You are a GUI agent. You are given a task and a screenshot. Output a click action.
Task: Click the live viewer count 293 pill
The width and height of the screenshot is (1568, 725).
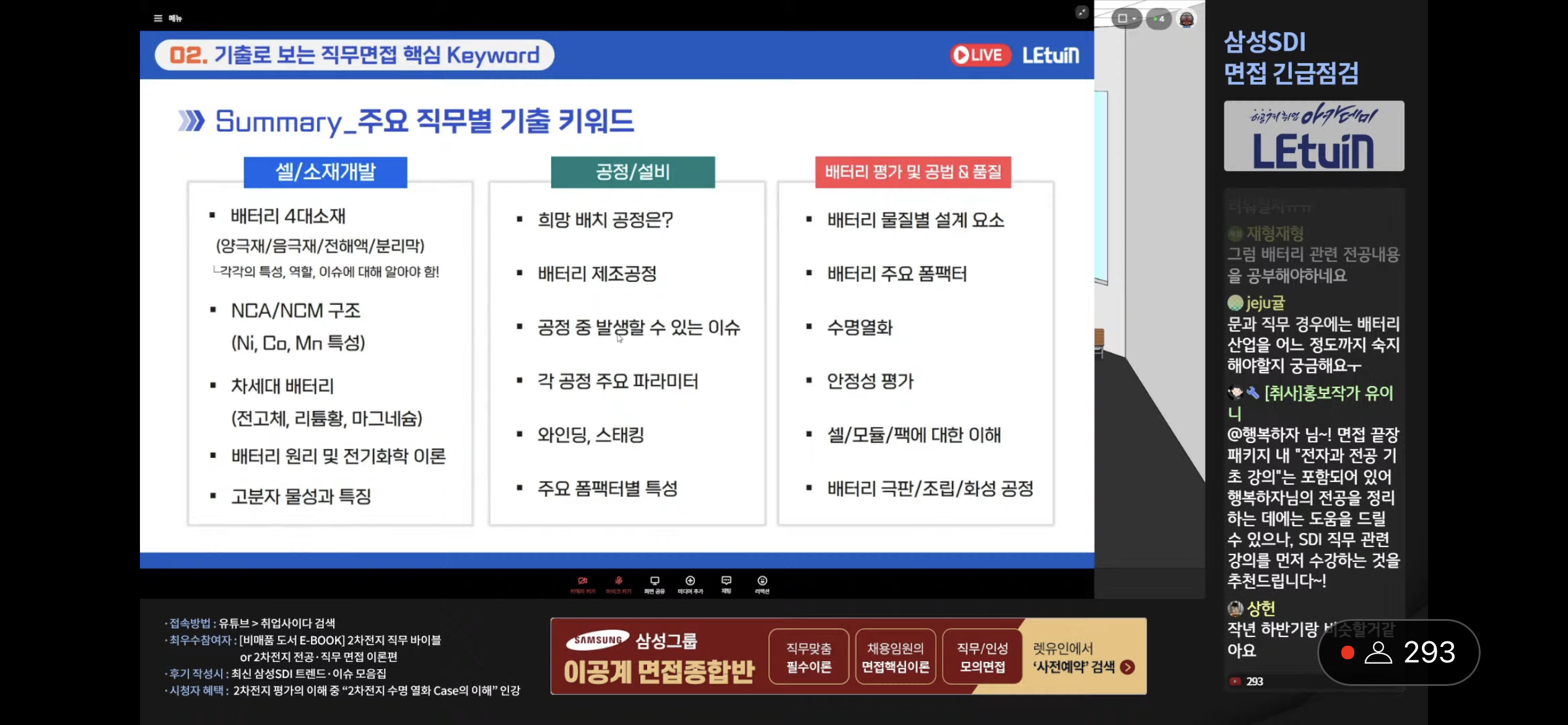1398,652
